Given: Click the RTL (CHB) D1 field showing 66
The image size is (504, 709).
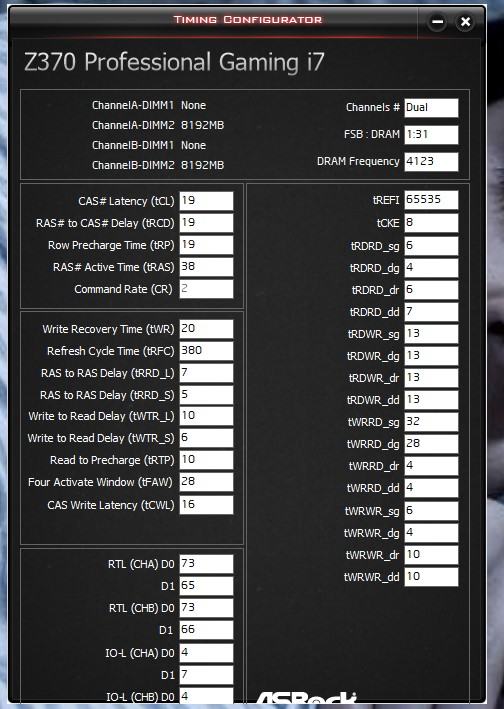Looking at the screenshot, I should tap(207, 630).
